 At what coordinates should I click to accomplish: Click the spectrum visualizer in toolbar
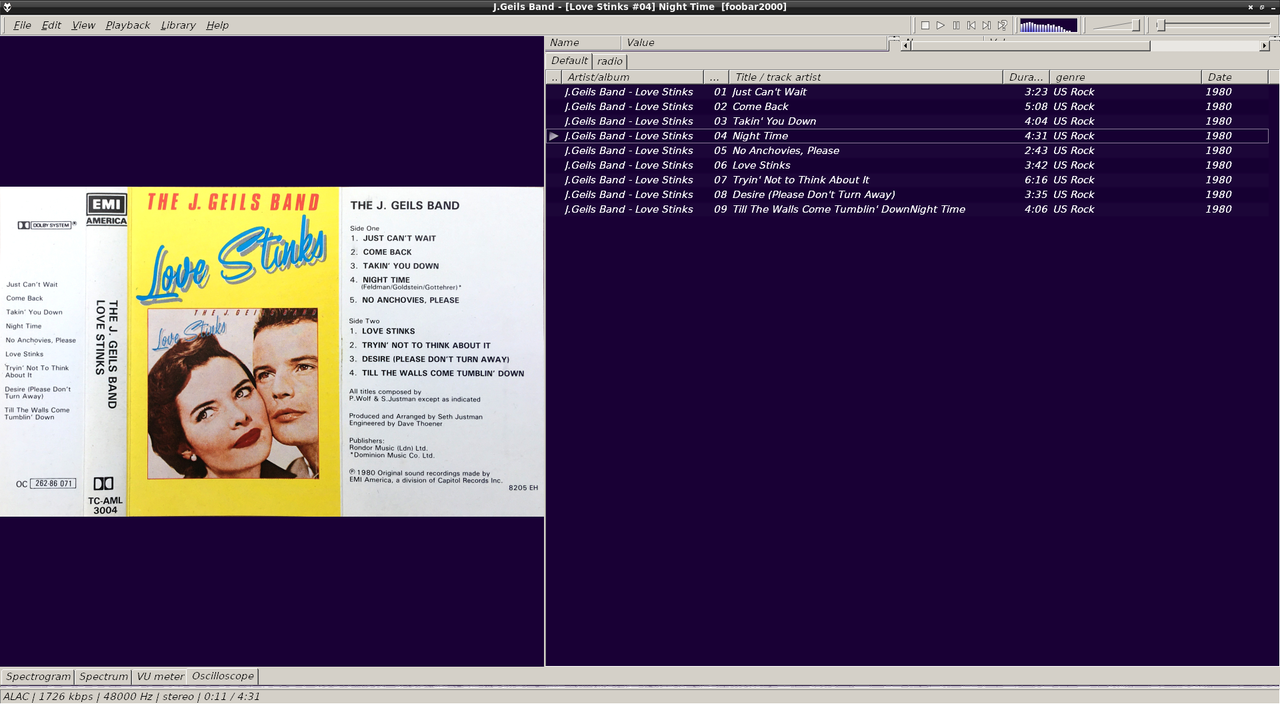(x=1048, y=25)
